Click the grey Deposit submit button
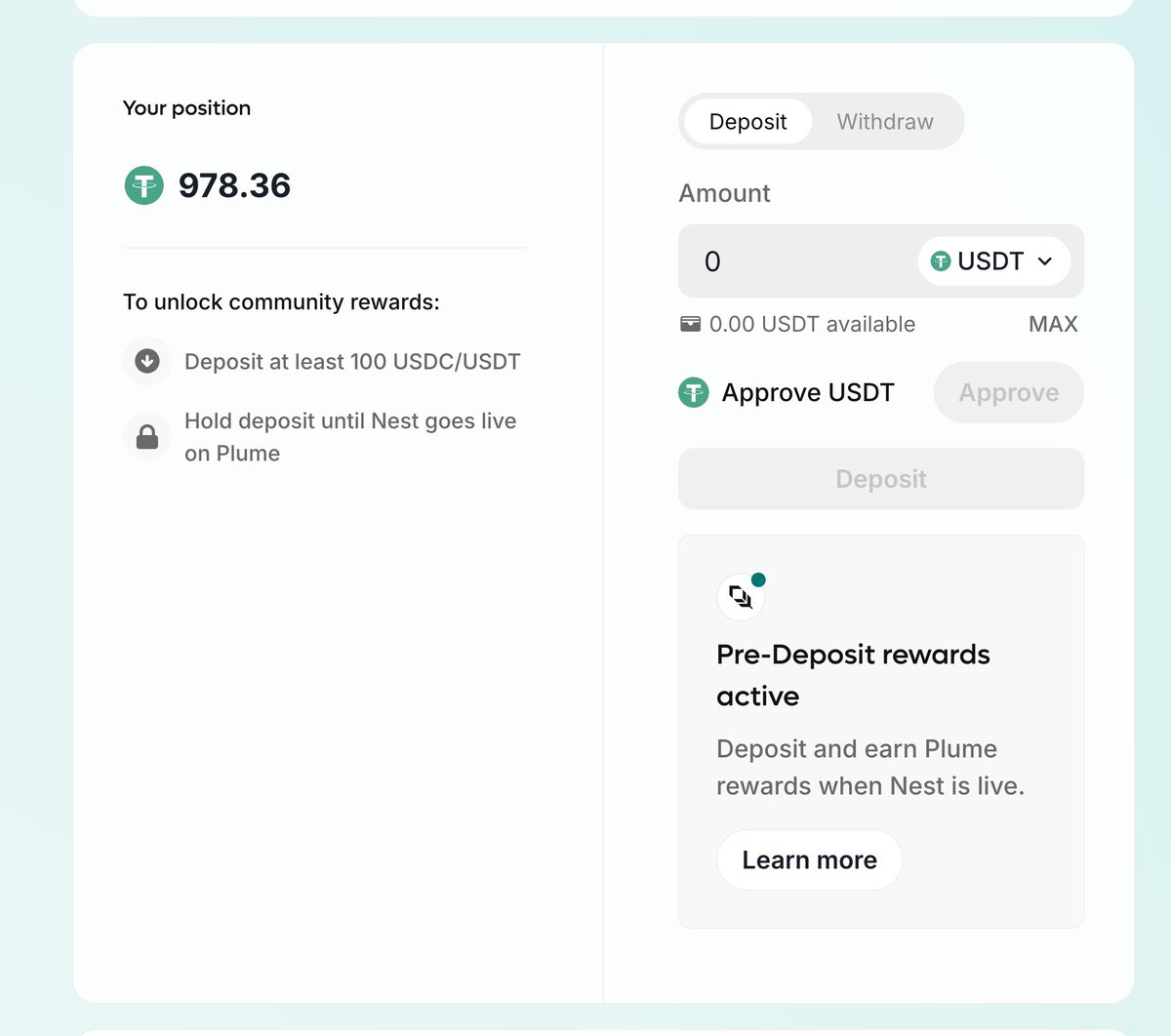Screen dimensions: 1171x1036 [881, 479]
